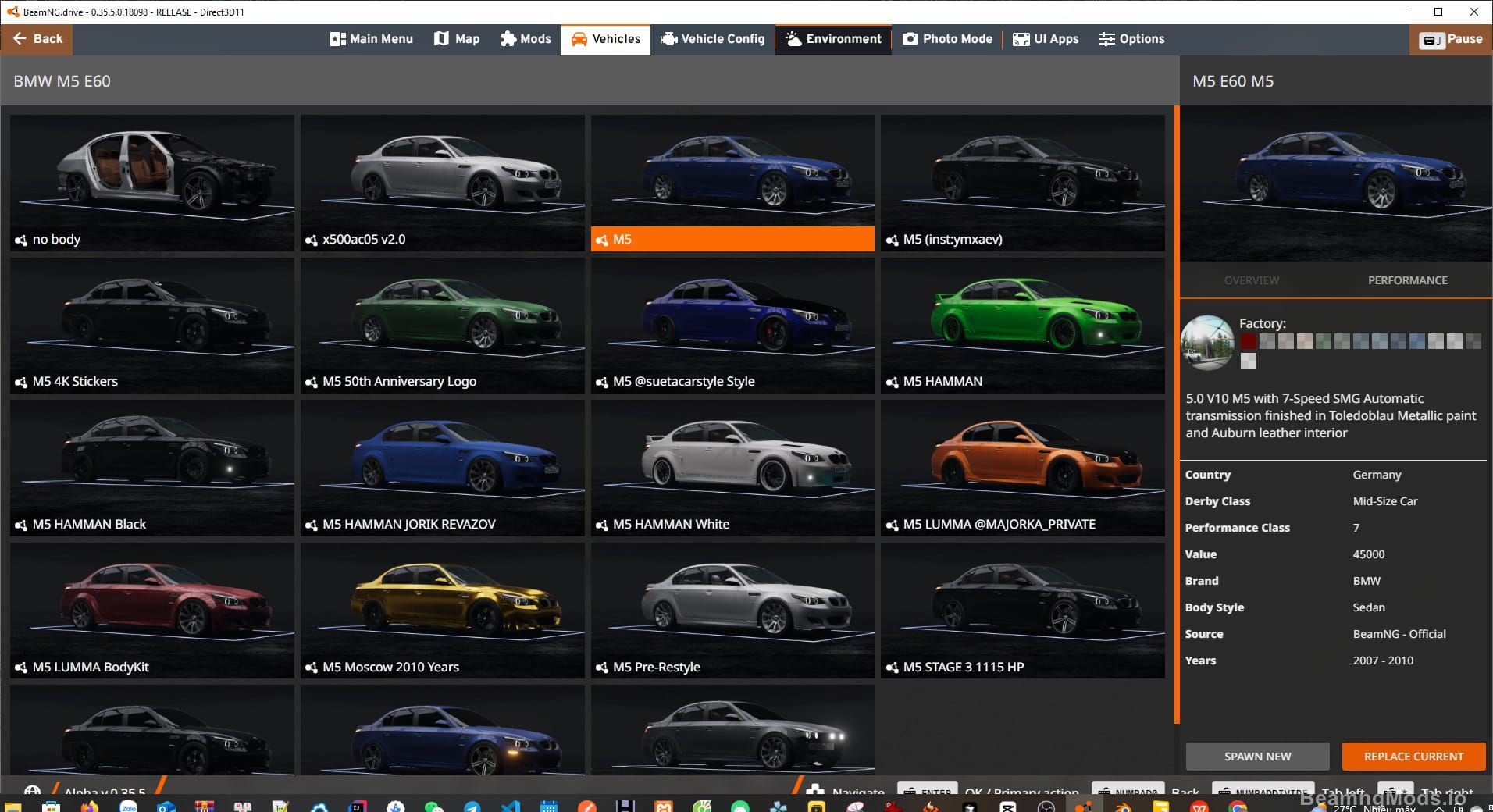
Task: Select the M5 HAMMAN White configuration
Action: pyautogui.click(x=732, y=468)
